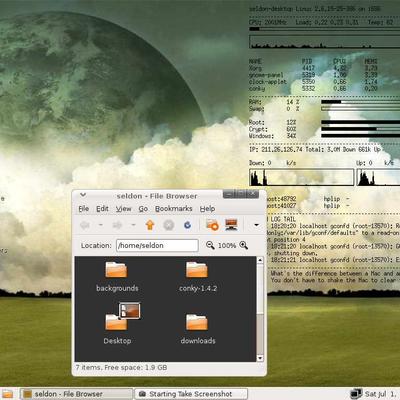This screenshot has height=400, width=400.
Task: Open the toolbar overflow dropdown arrow
Action: coord(256,225)
